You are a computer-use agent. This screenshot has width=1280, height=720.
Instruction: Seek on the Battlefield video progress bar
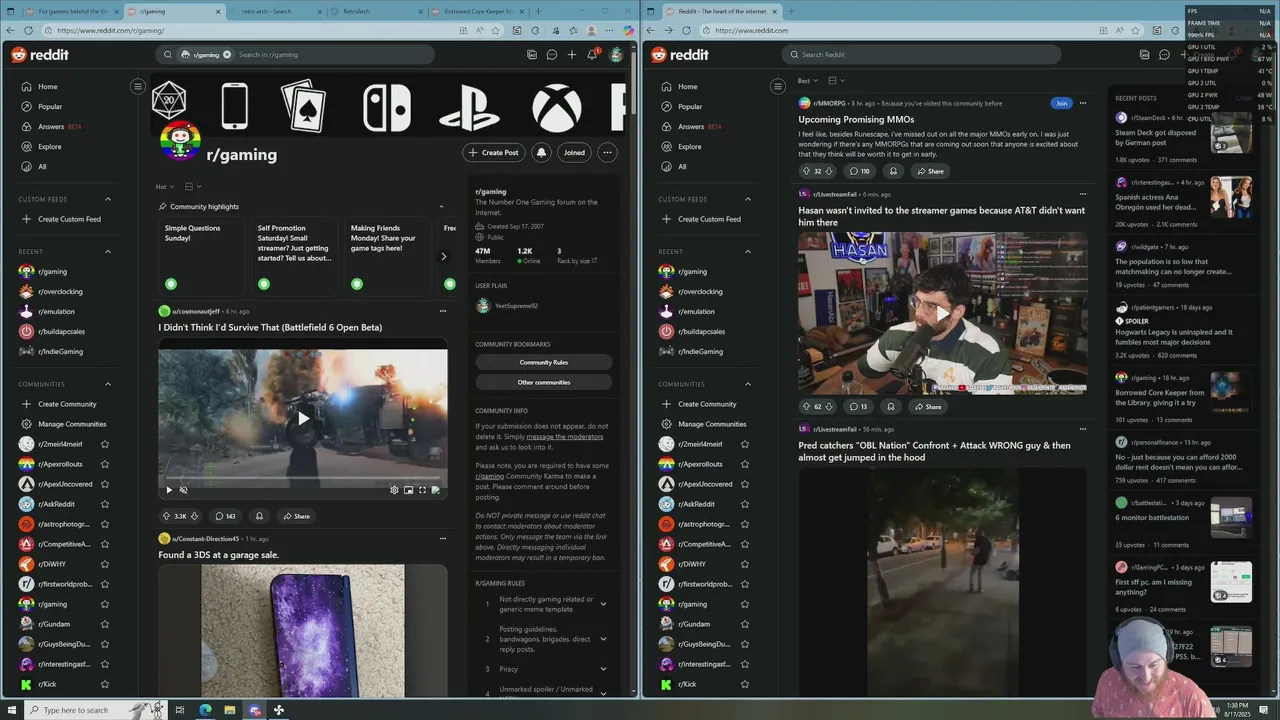(x=302, y=478)
